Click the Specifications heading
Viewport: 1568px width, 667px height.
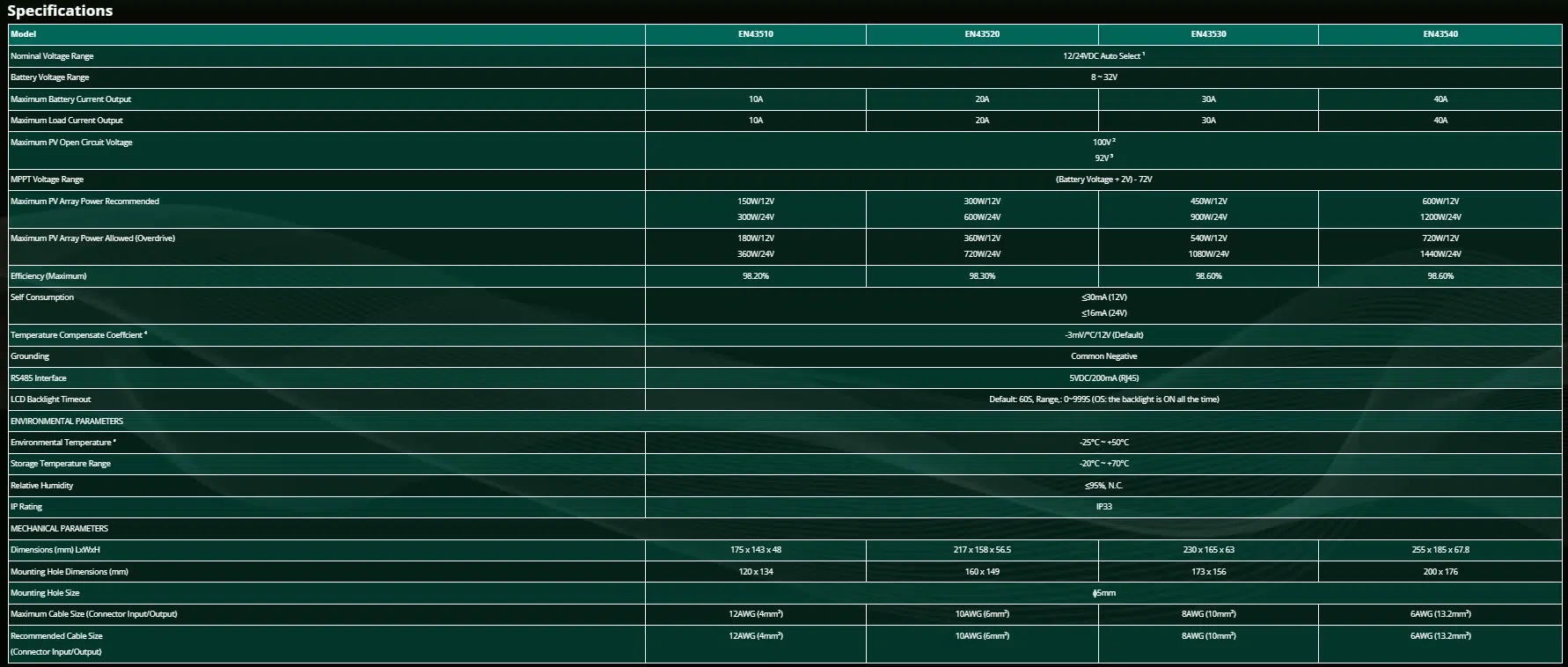pyautogui.click(x=60, y=11)
